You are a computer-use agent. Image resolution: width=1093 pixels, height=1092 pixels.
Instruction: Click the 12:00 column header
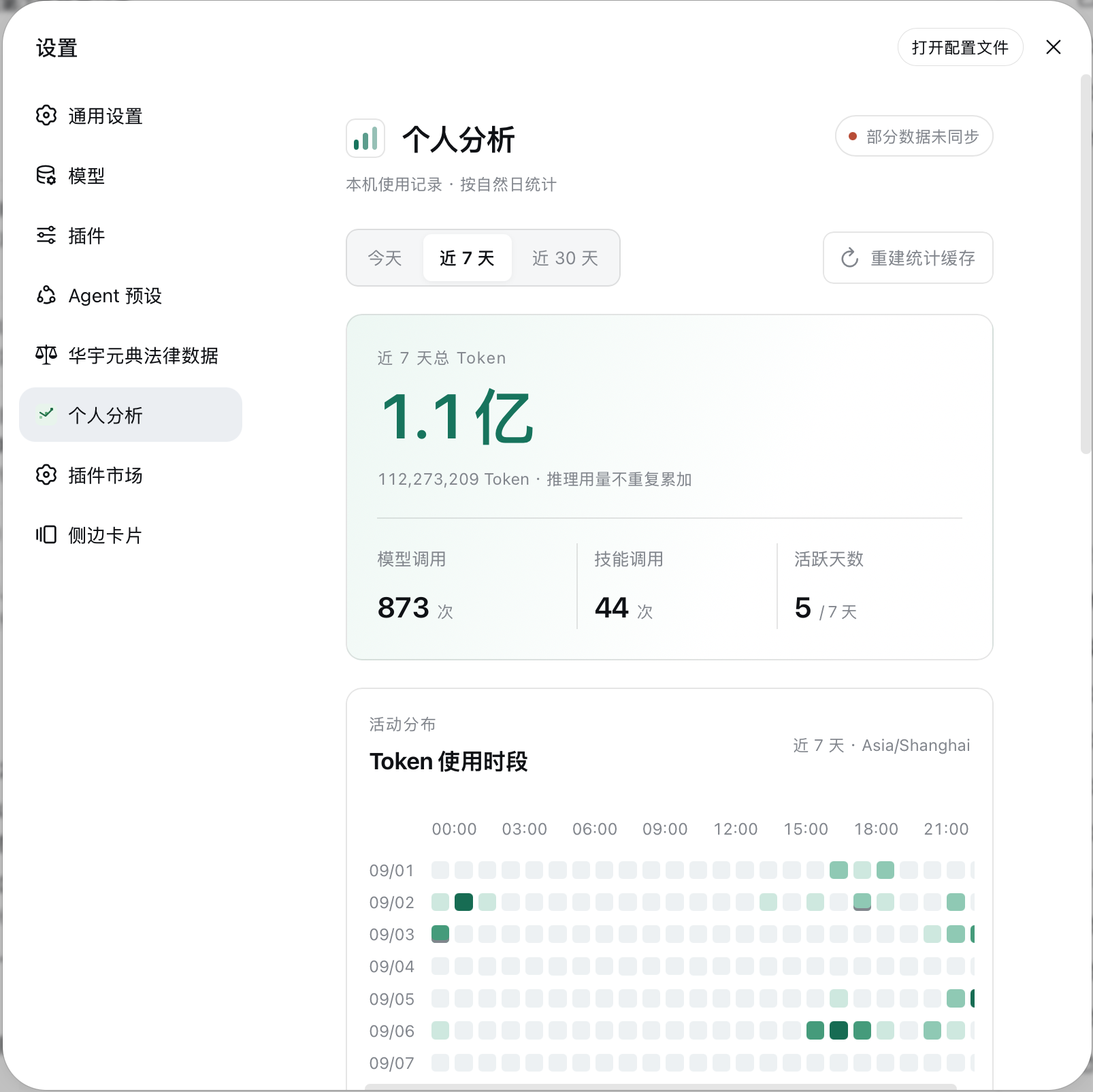tap(736, 829)
